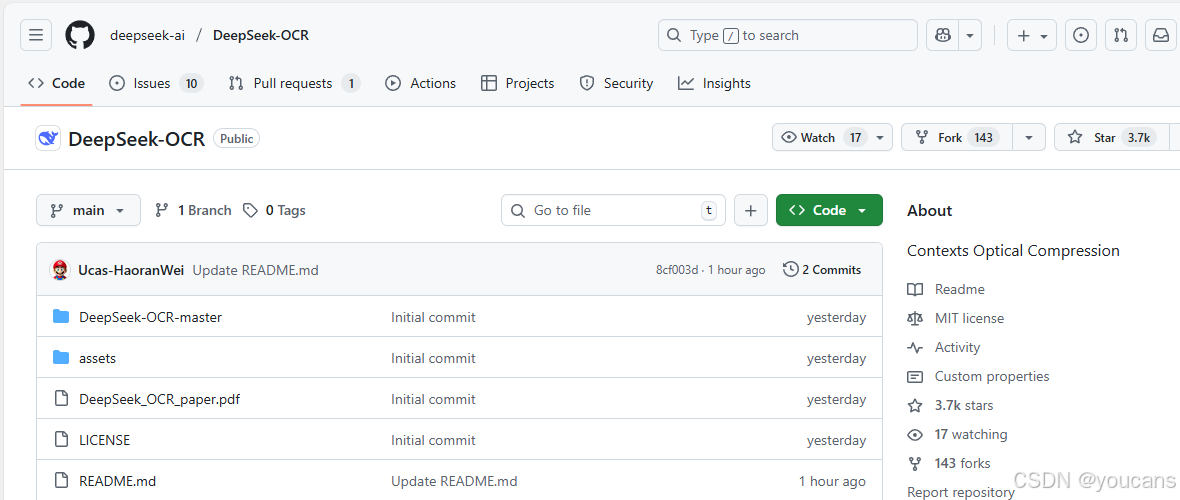Switch to the Actions tab
The width and height of the screenshot is (1180, 500).
coord(421,84)
